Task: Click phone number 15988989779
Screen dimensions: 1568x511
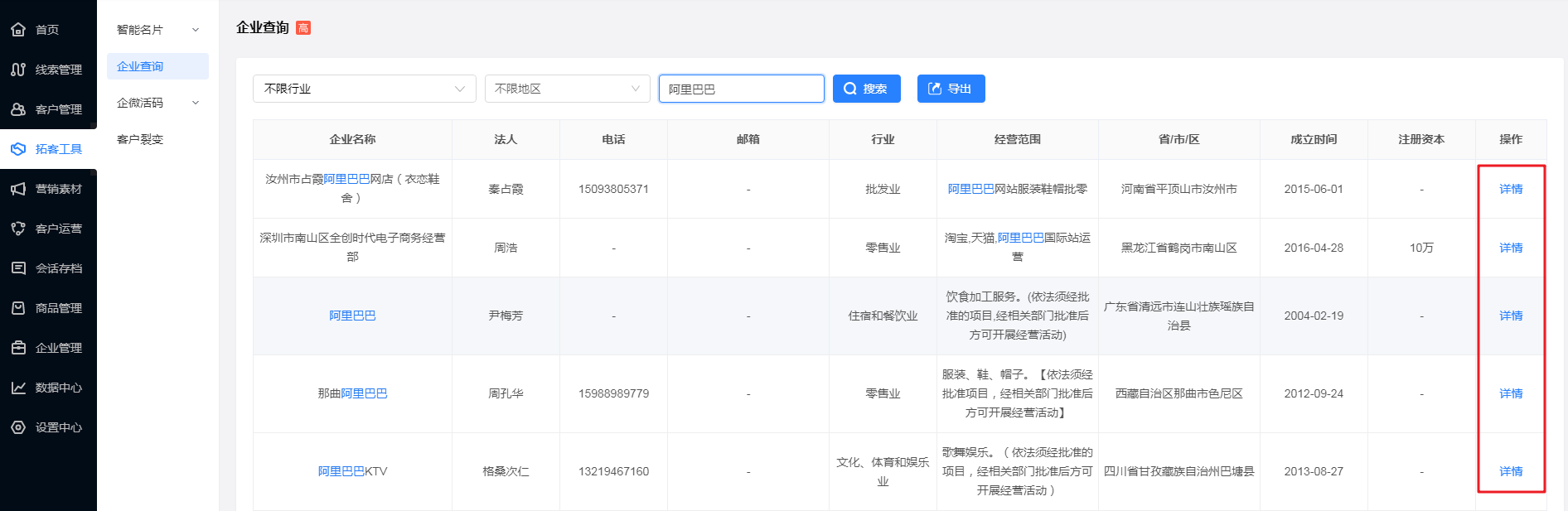Action: click(613, 393)
